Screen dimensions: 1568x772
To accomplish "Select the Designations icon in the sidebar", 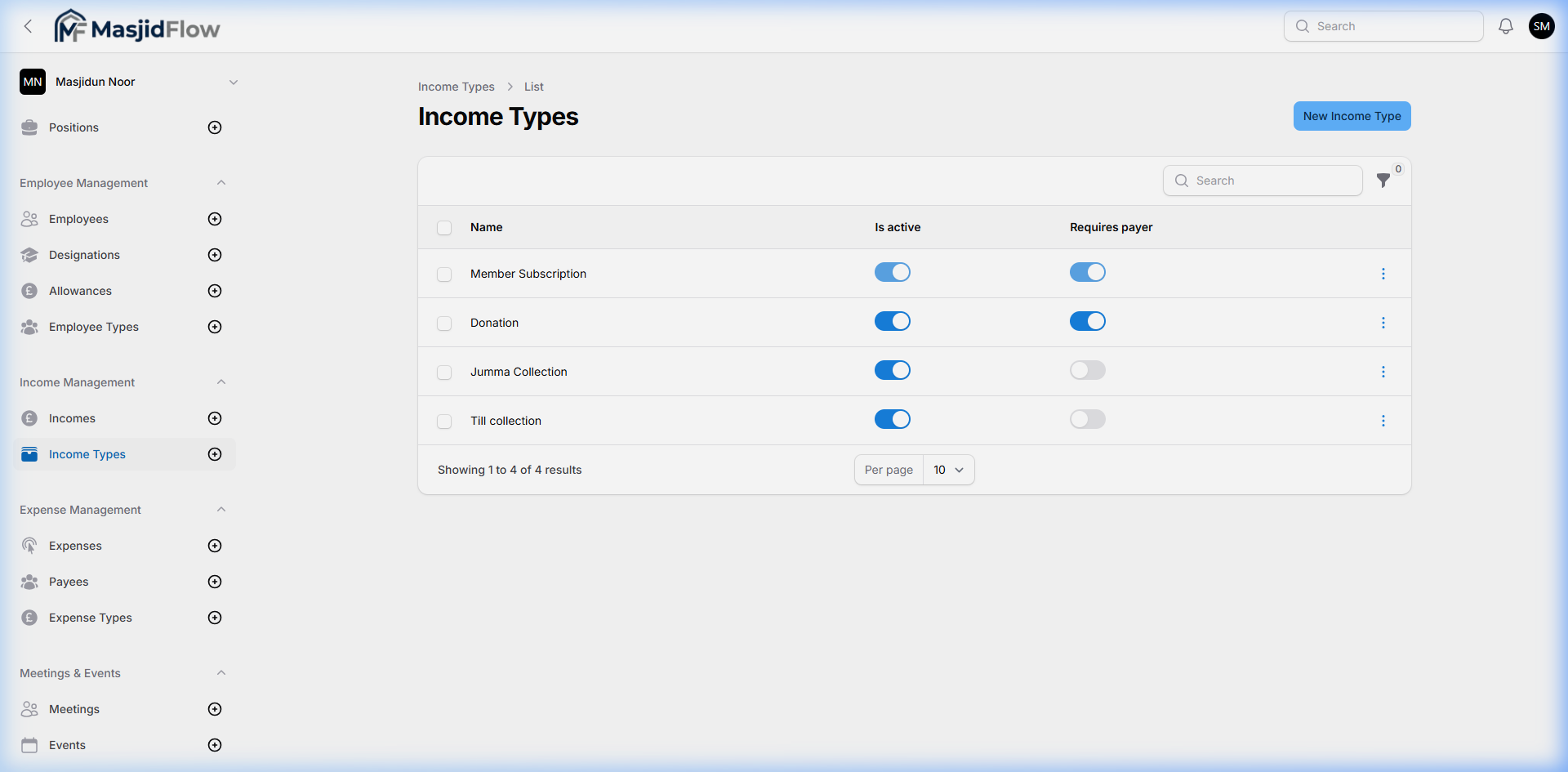I will click(x=29, y=255).
